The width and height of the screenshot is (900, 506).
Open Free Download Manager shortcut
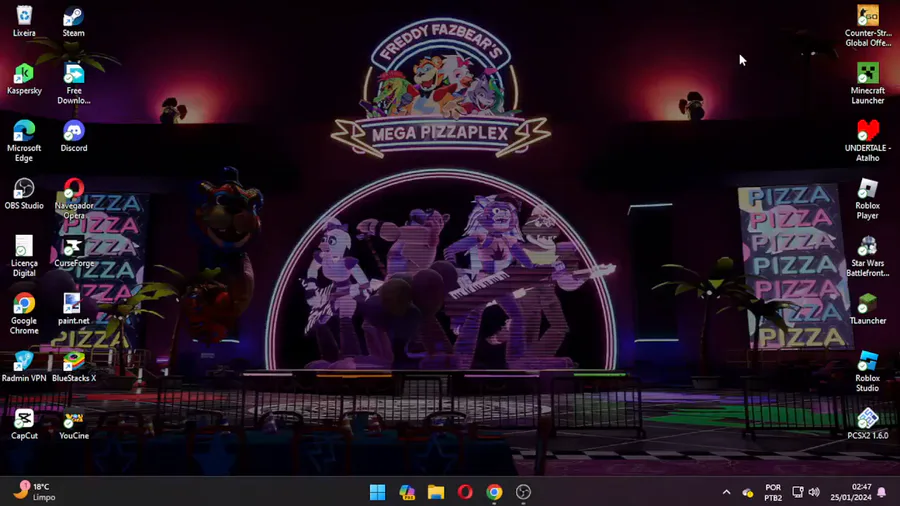tap(73, 83)
